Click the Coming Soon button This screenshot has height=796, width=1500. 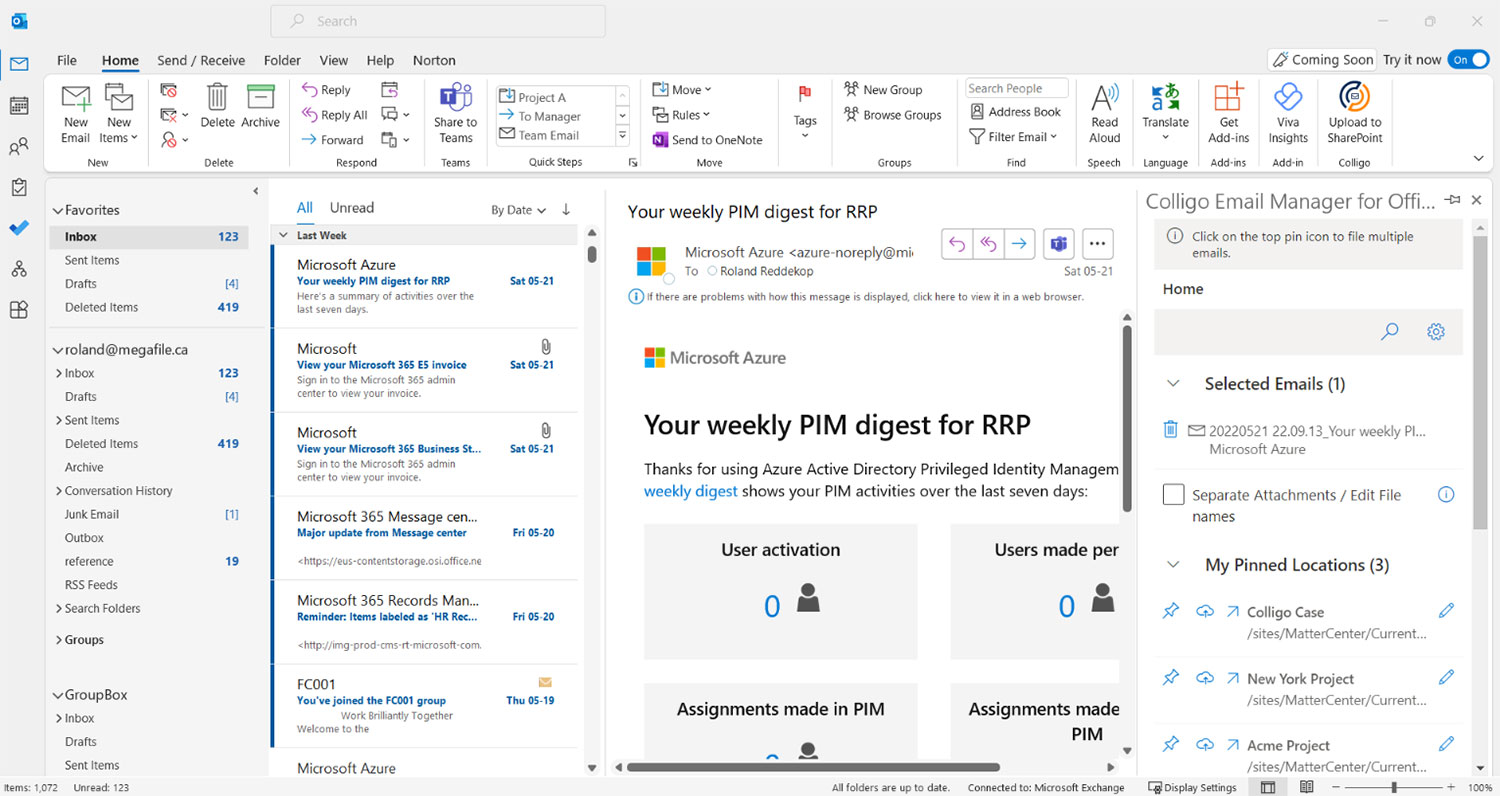tap(1322, 60)
